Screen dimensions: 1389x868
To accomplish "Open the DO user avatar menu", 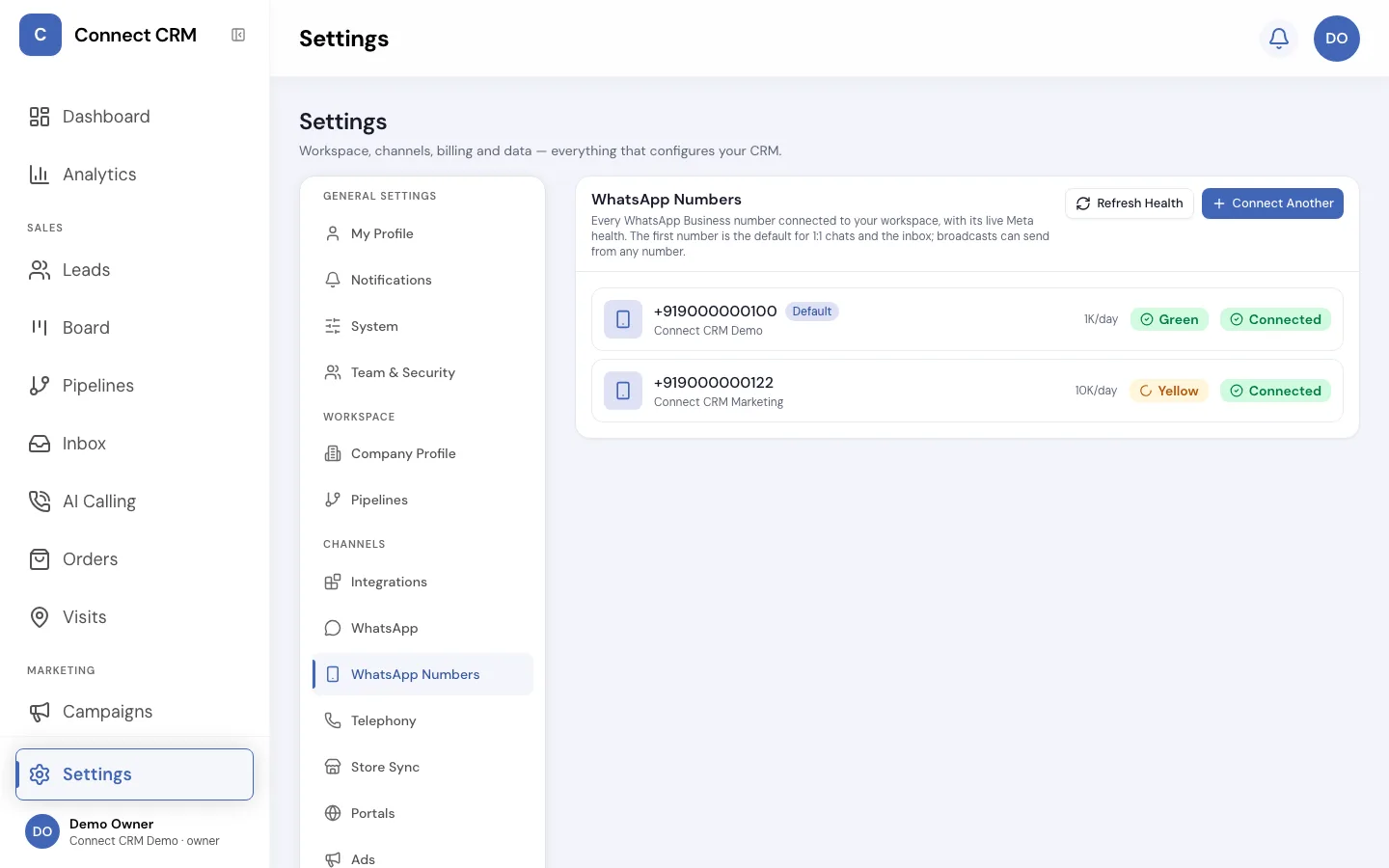I will [1337, 39].
